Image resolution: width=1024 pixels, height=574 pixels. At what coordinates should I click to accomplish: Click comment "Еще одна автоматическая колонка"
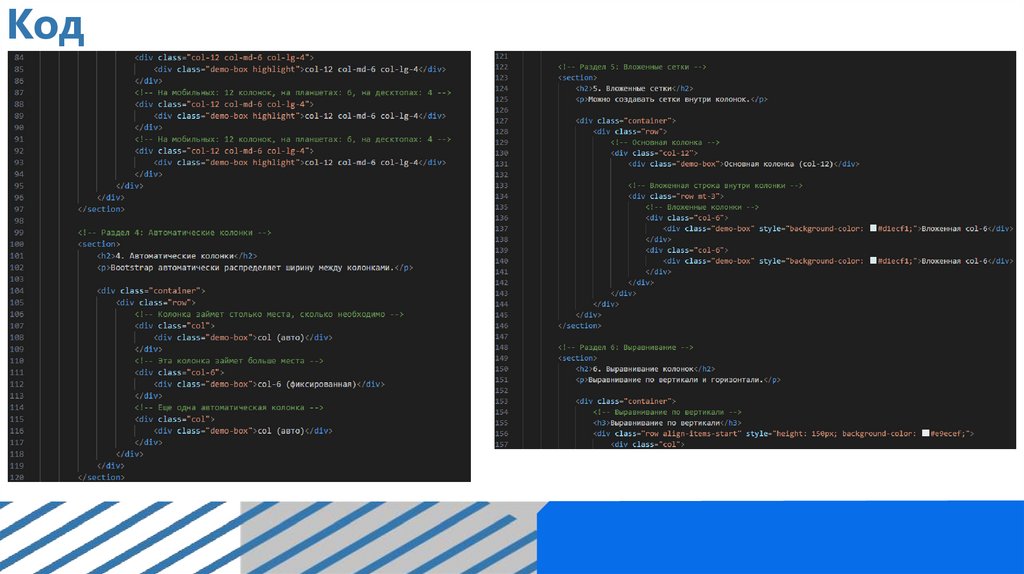pyautogui.click(x=229, y=407)
